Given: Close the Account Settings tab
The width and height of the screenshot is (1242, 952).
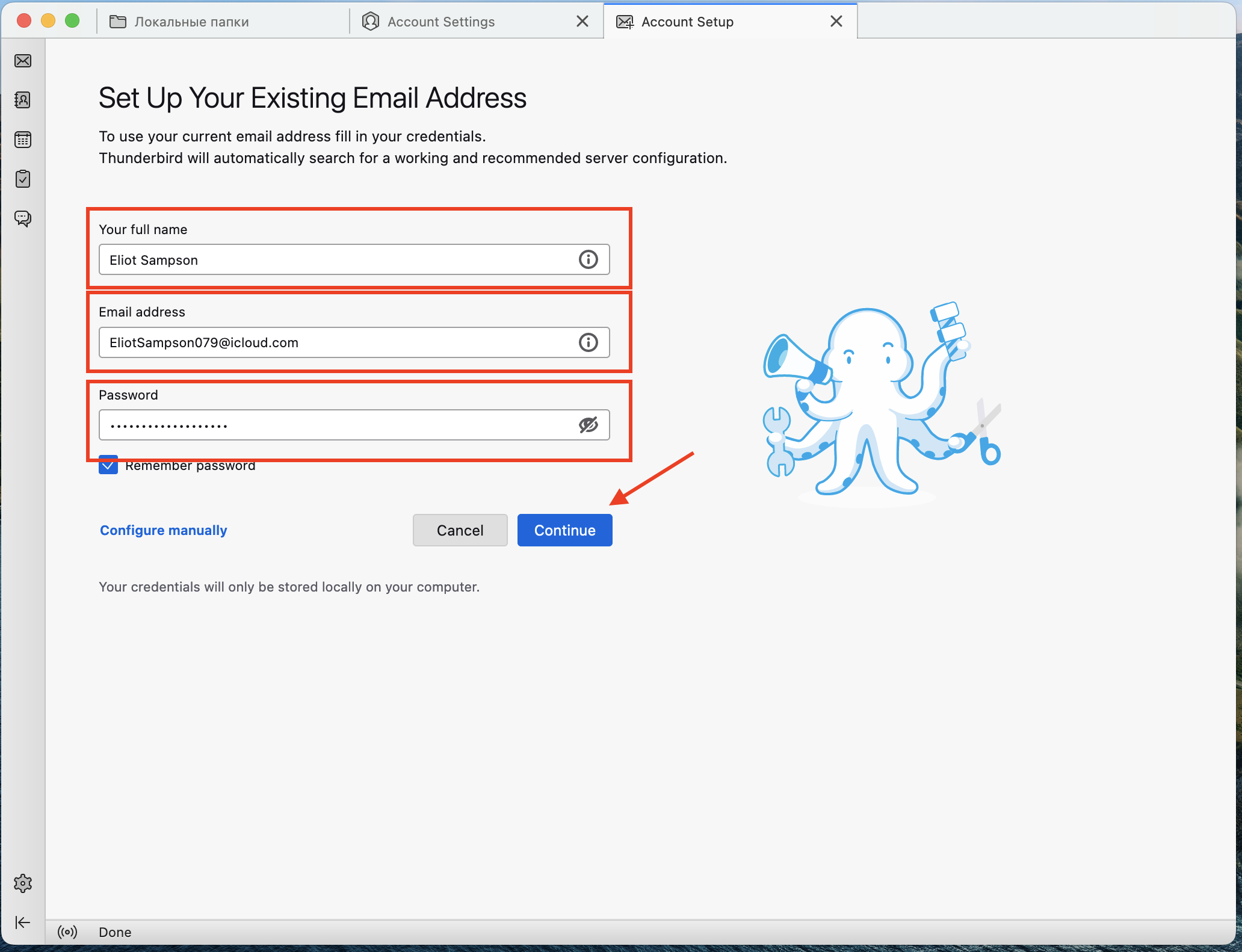Looking at the screenshot, I should pyautogui.click(x=582, y=22).
